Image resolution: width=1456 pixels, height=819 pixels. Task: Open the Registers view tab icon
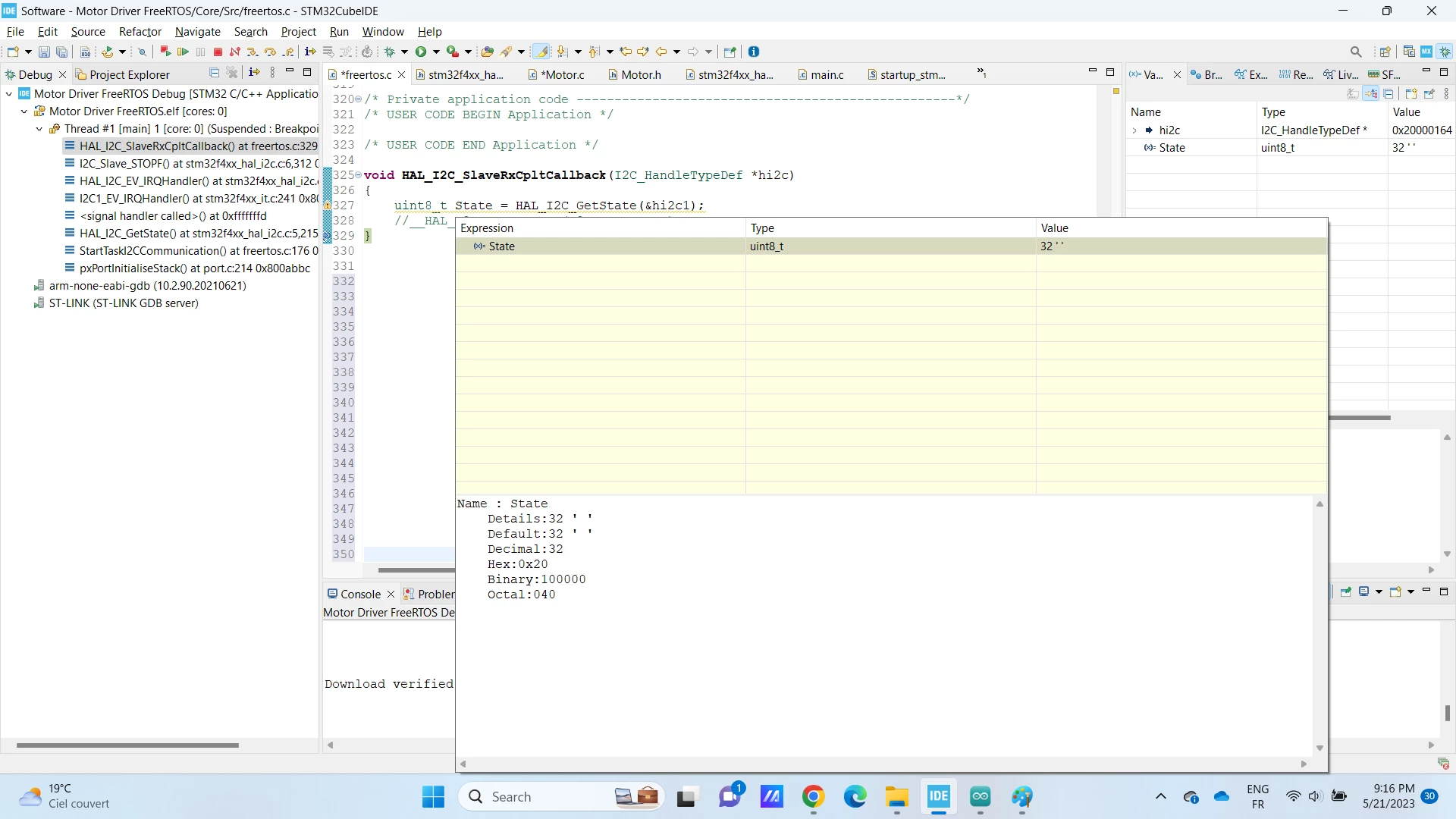1285,74
